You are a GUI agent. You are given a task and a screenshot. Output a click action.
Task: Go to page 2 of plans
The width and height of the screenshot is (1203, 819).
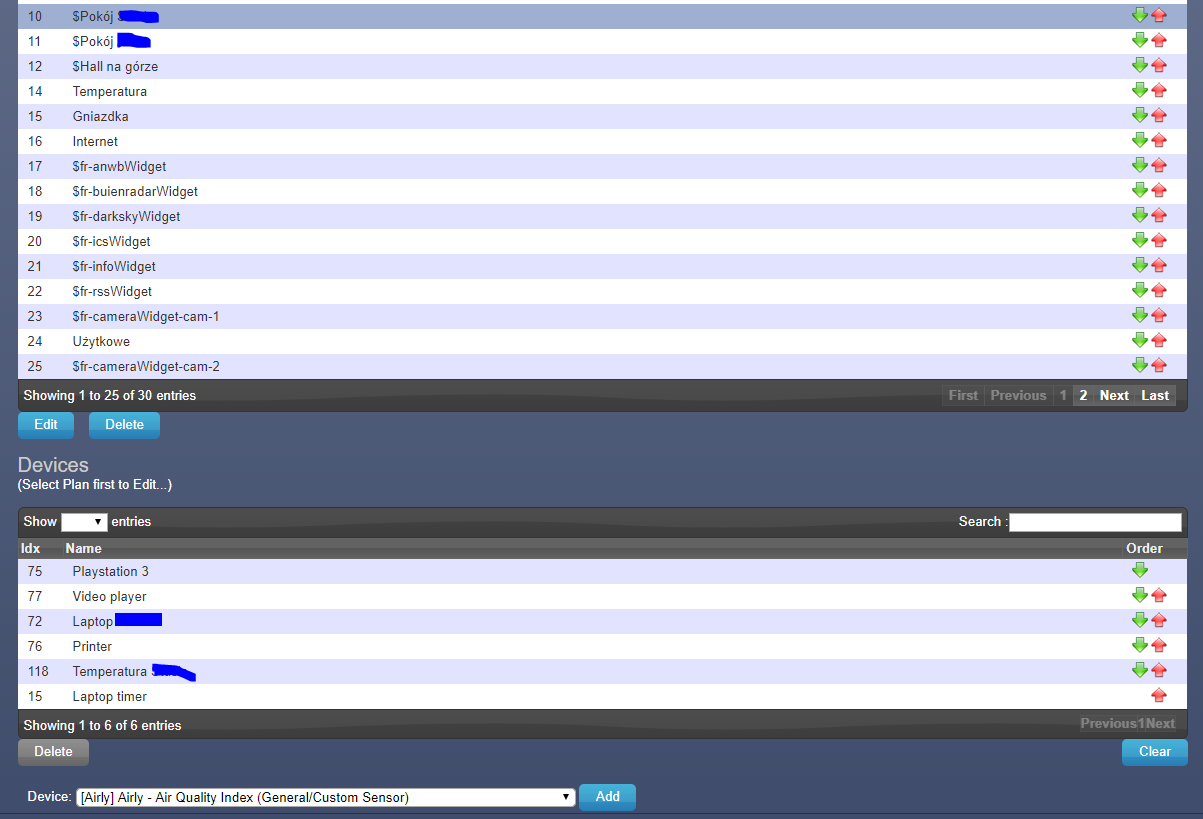[x=1083, y=395]
